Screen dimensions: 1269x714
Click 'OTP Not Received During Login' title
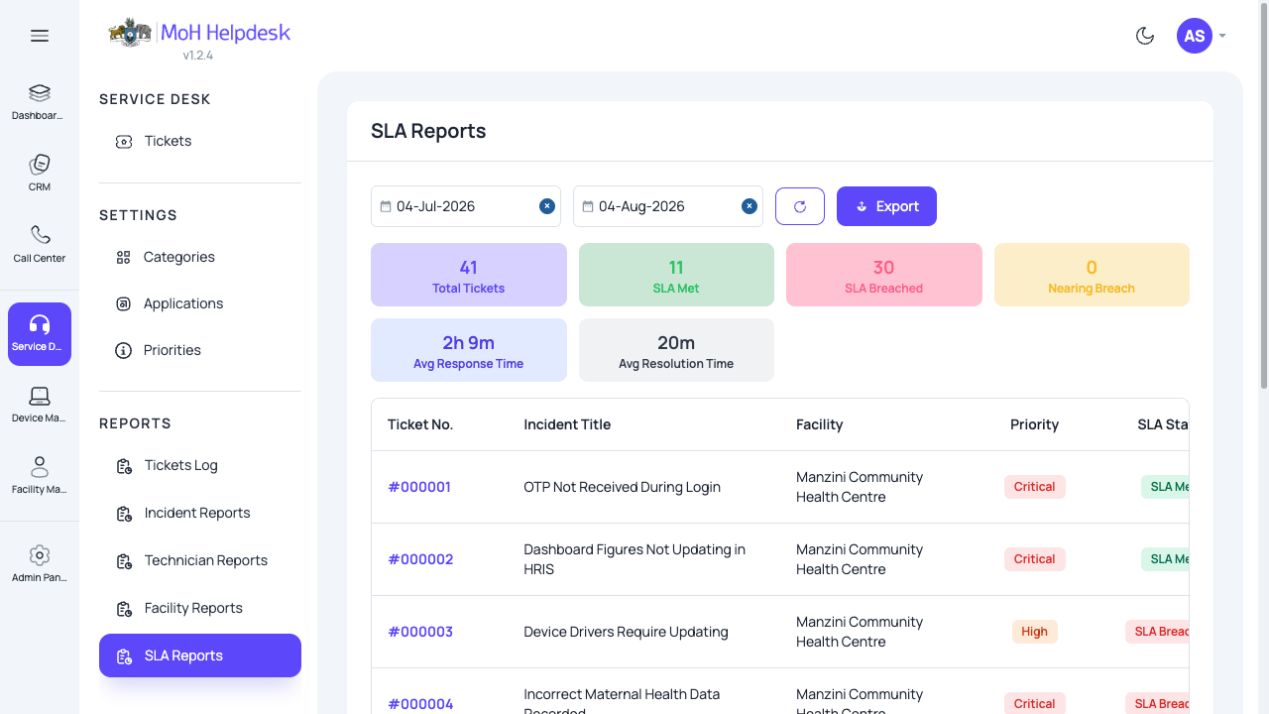(x=622, y=487)
